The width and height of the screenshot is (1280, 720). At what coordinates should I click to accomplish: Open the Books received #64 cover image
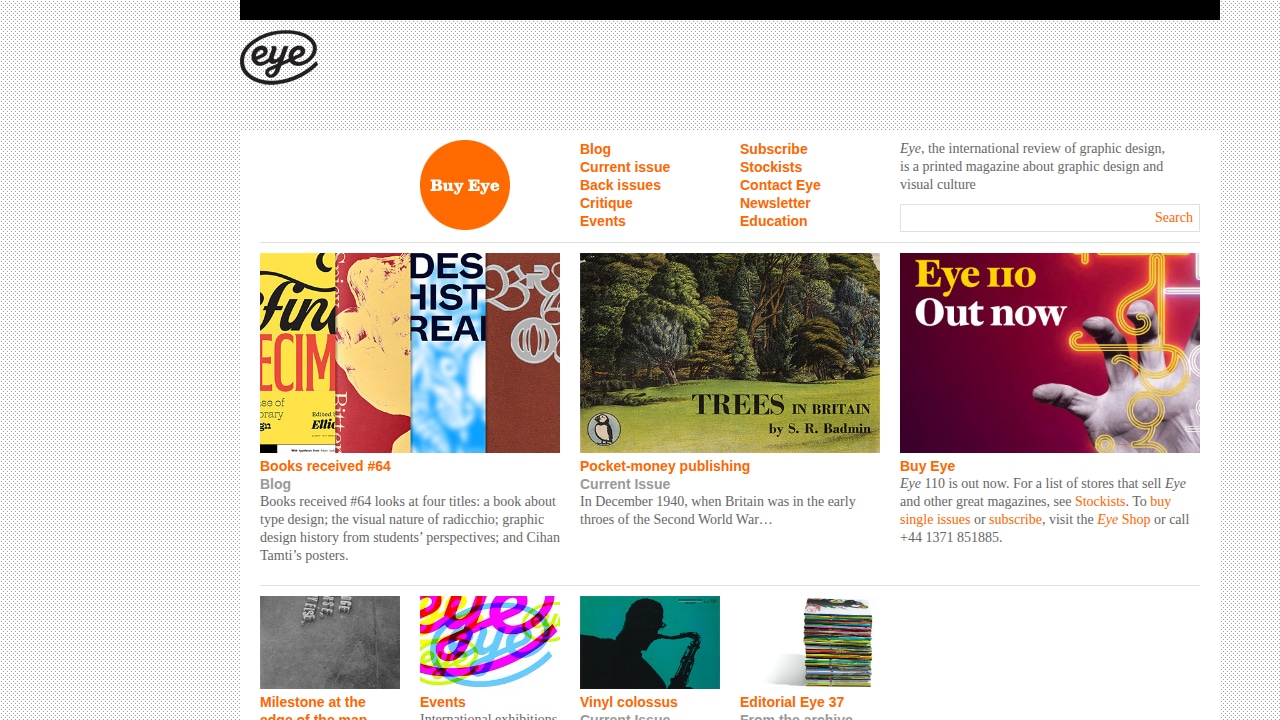(410, 353)
